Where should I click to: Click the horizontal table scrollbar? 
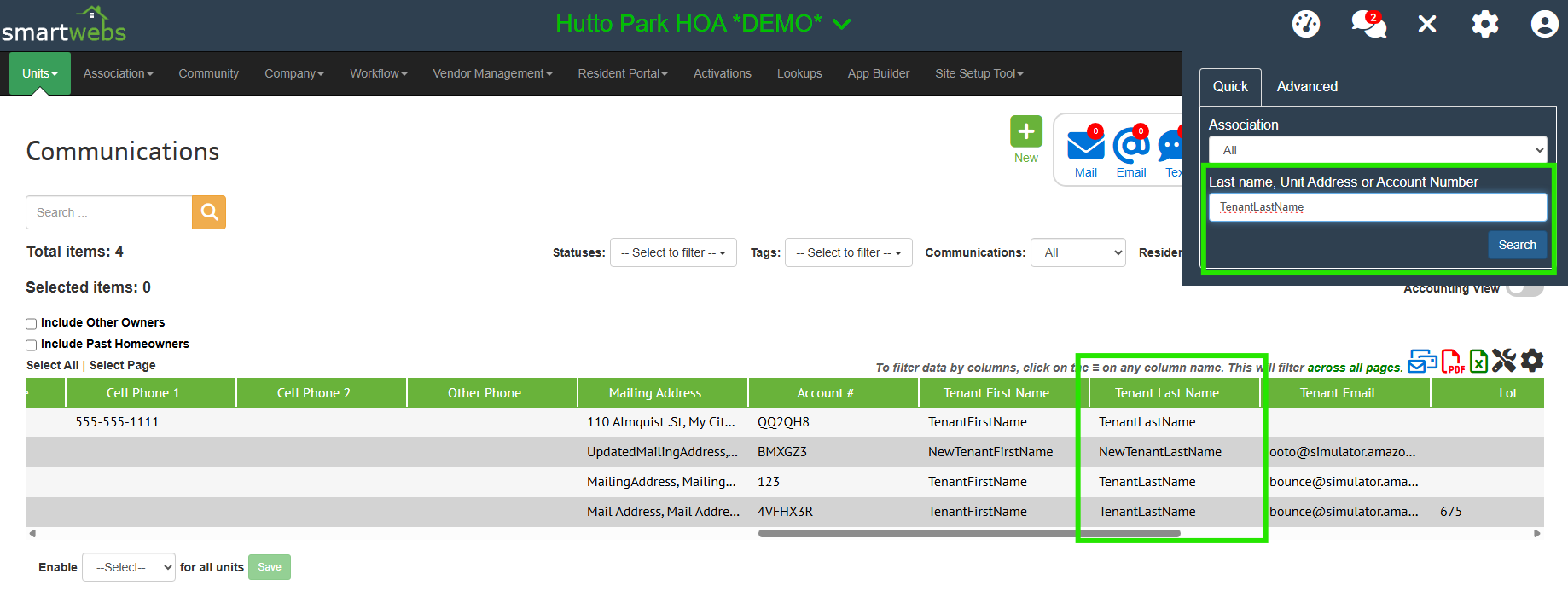(x=968, y=534)
